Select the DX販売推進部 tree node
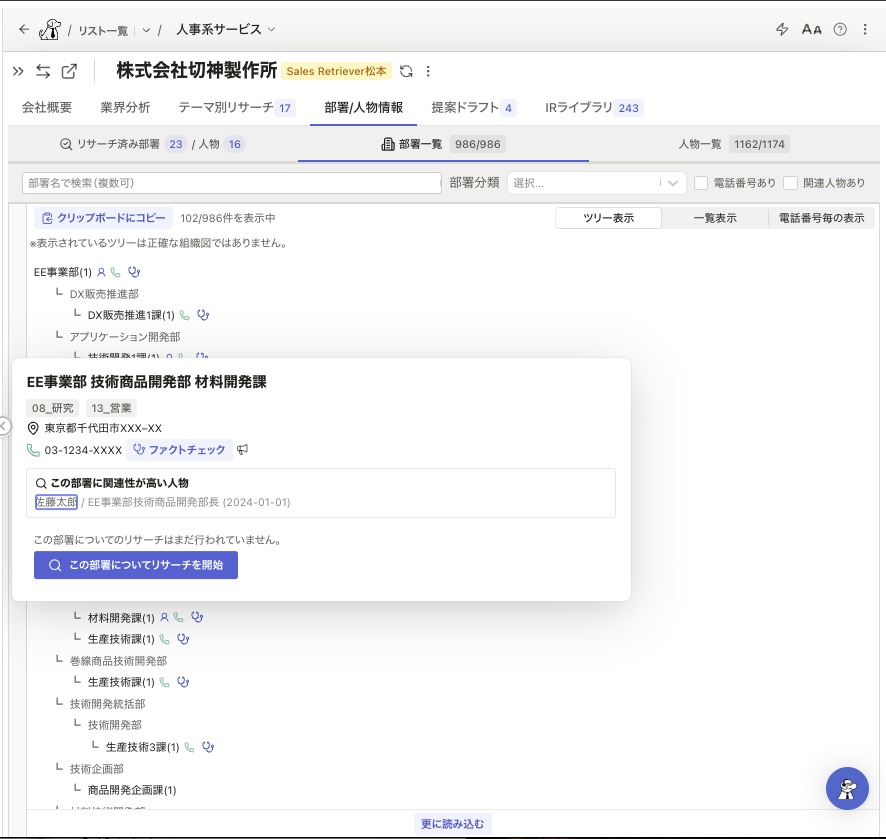Screen dimensions: 886x839 point(104,294)
